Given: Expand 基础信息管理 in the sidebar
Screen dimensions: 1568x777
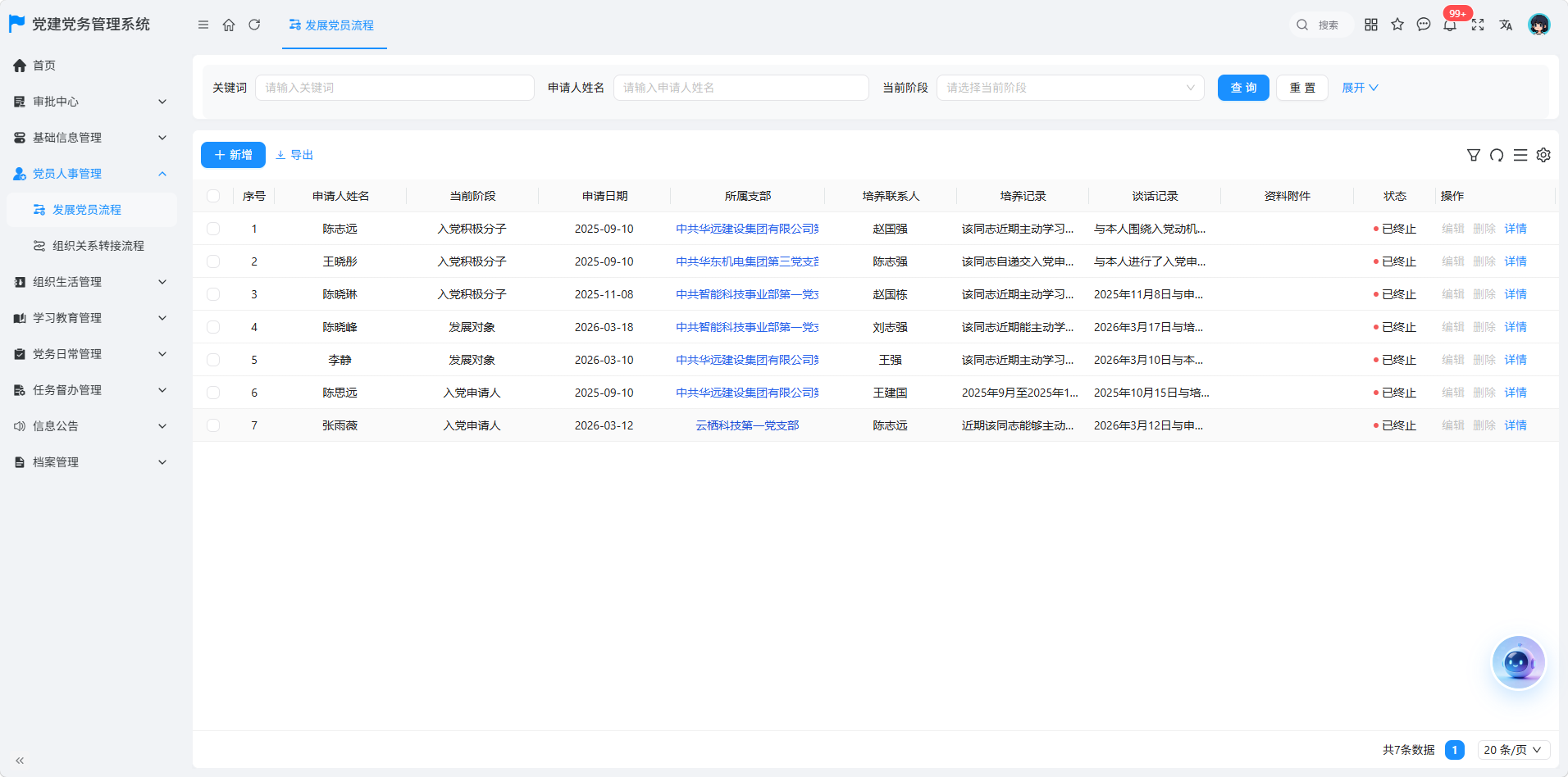Looking at the screenshot, I should pyautogui.click(x=90, y=138).
